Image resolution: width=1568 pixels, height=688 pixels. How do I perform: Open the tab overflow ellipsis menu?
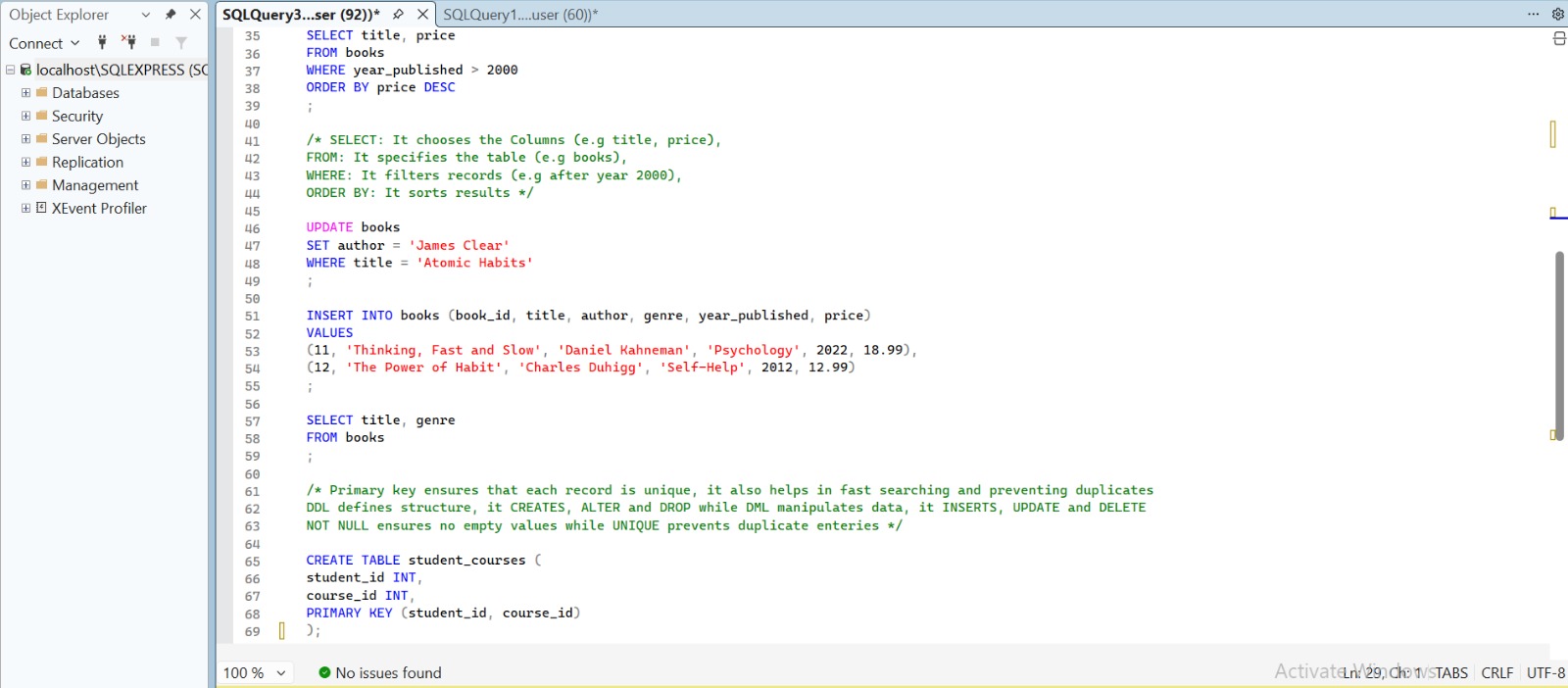click(x=1533, y=14)
